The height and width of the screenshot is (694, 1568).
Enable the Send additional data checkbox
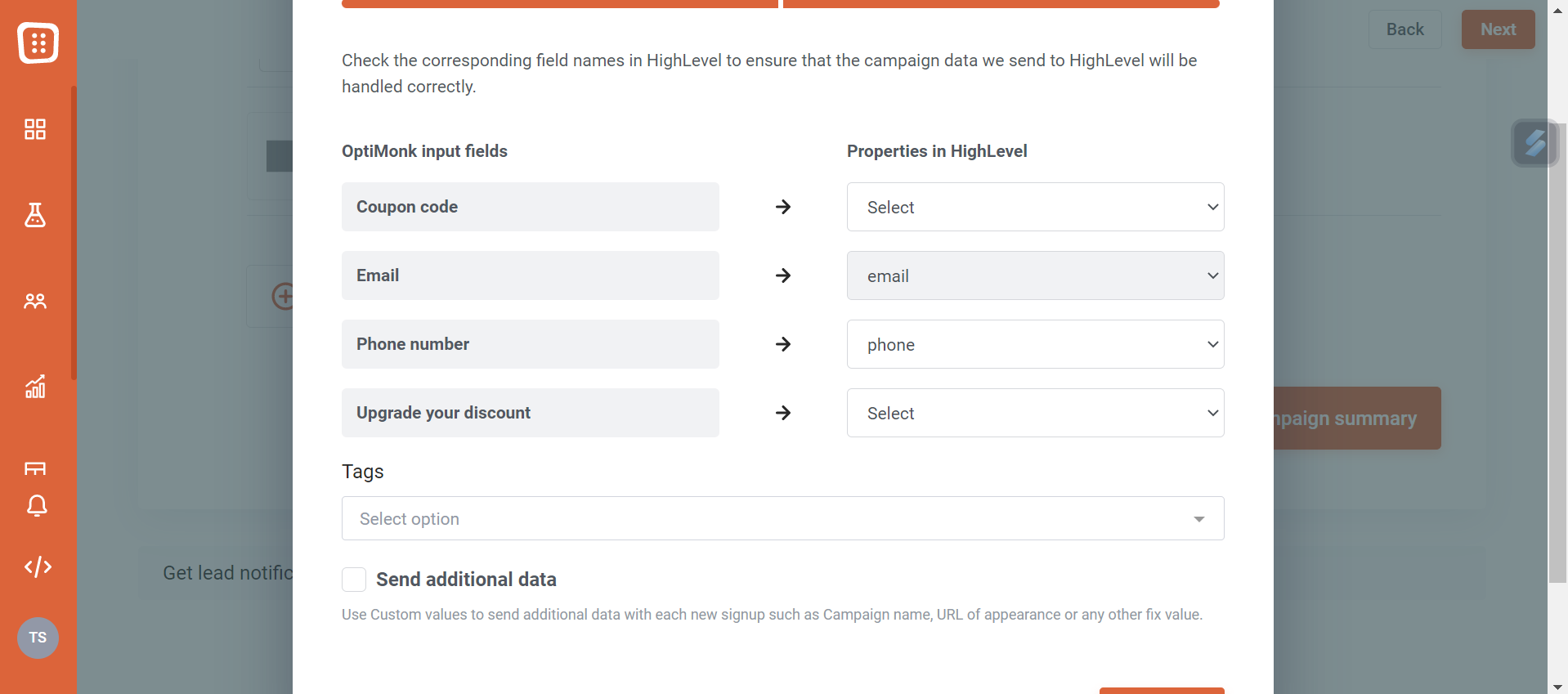click(354, 580)
